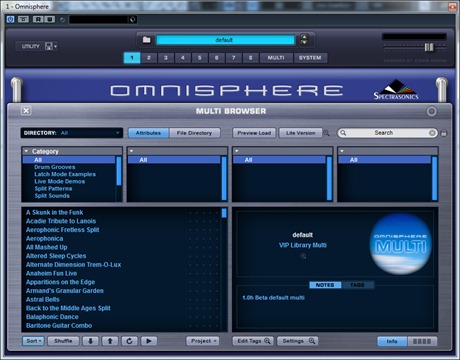Viewport: 460px width, 360px height.
Task: Select the Live Mode Demos category
Action: point(60,182)
